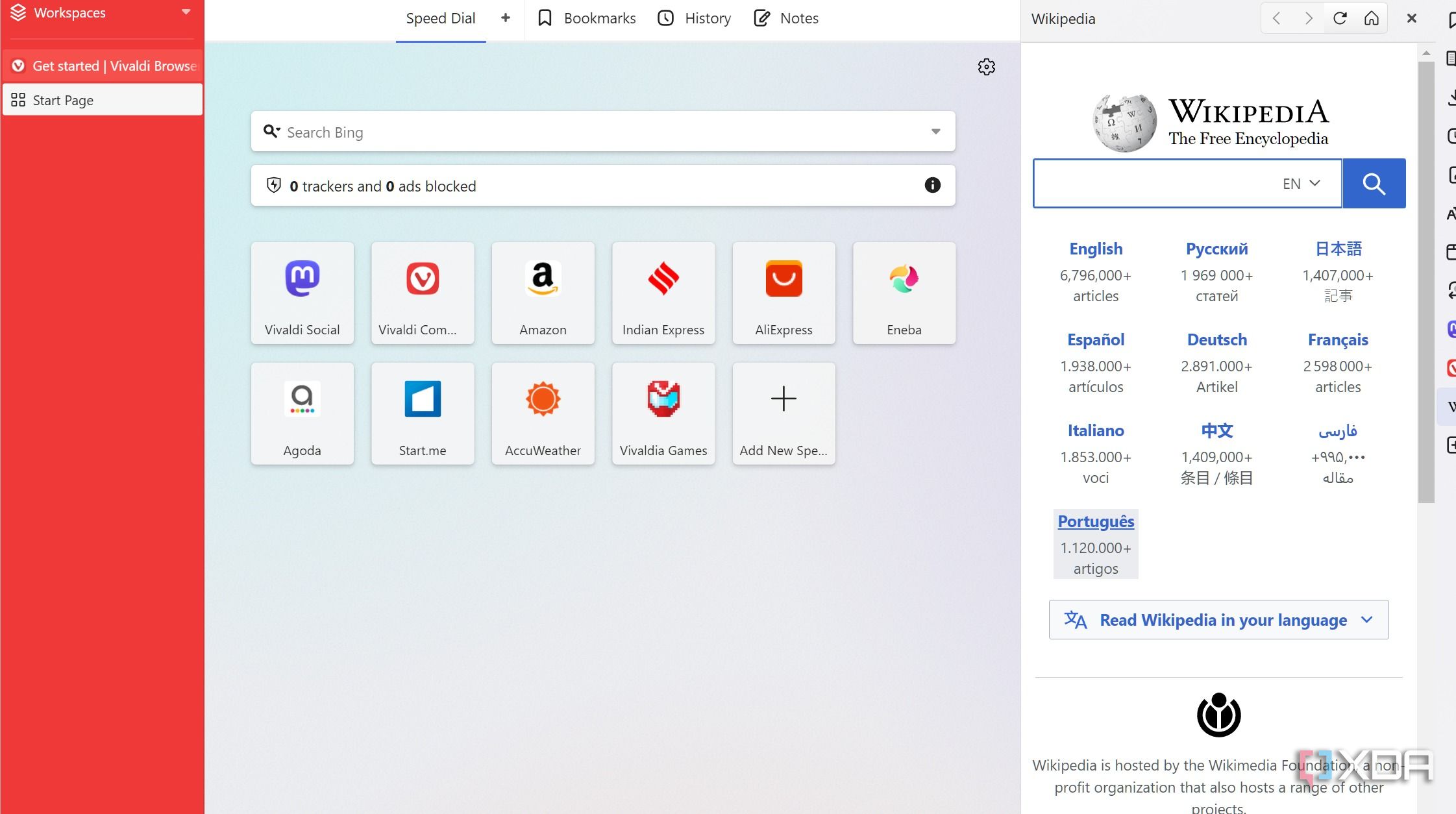Open the Bookmarks tab
The image size is (1456, 814).
point(587,18)
